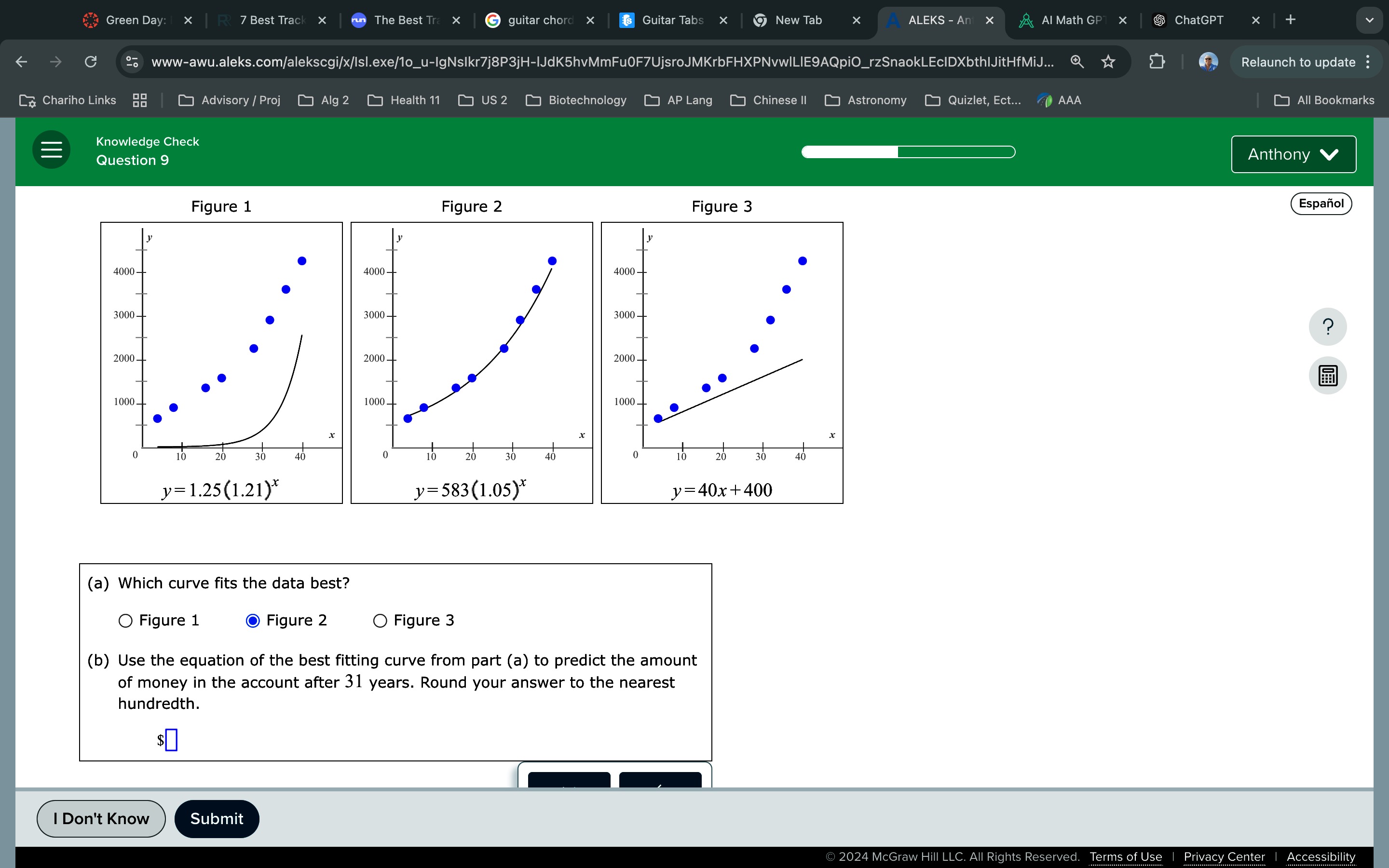Close the Guitar Tabs tab
This screenshot has width=1389, height=868.
(723, 20)
